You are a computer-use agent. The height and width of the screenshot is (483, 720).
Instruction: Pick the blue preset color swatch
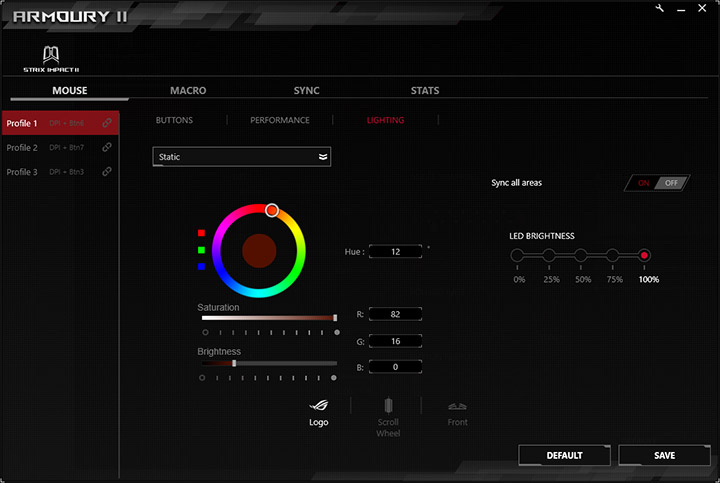[201, 266]
